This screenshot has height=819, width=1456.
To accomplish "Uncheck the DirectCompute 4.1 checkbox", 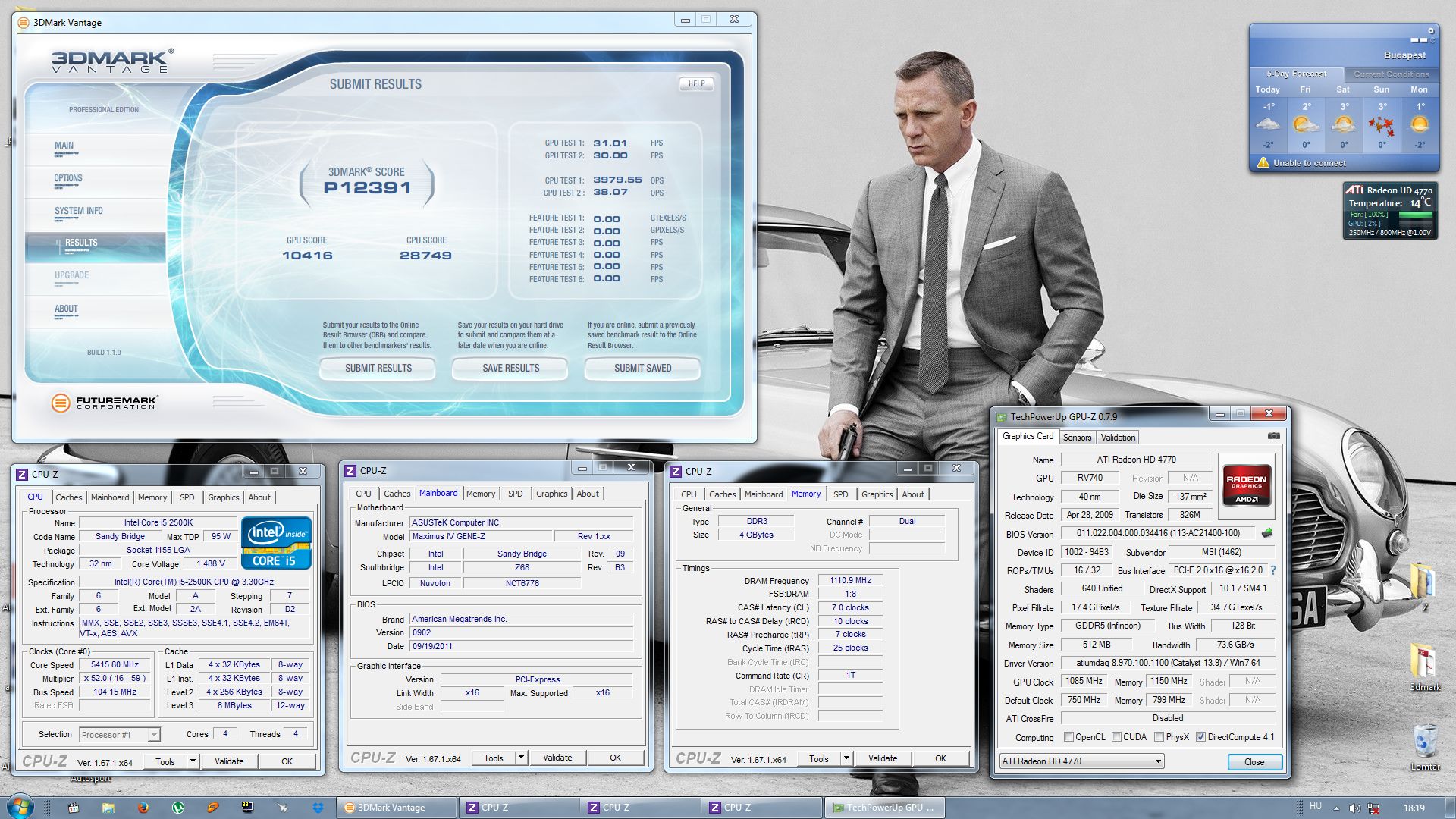I will pos(1200,736).
